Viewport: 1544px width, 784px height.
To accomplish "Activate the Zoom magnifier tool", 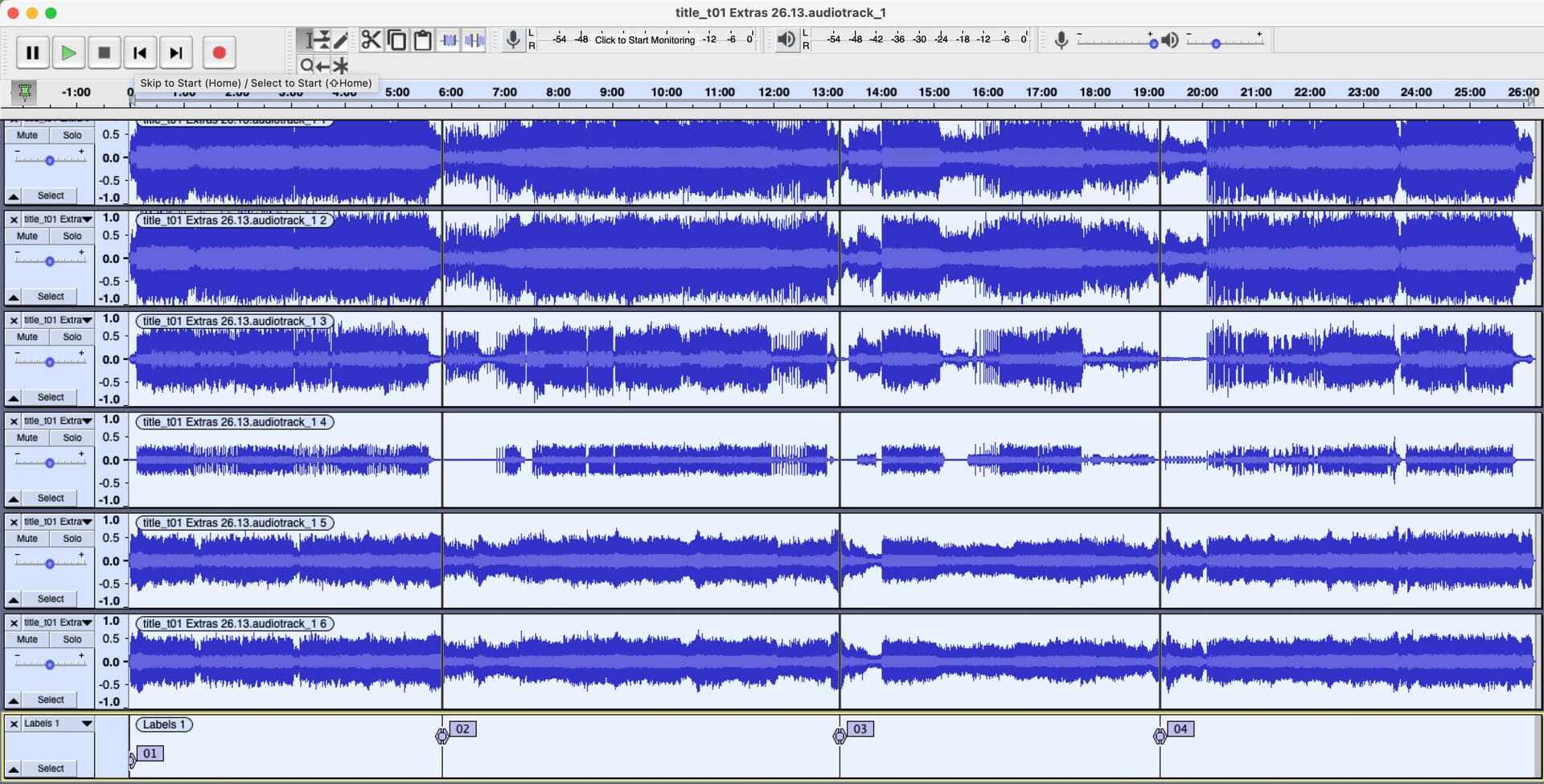I will [306, 66].
